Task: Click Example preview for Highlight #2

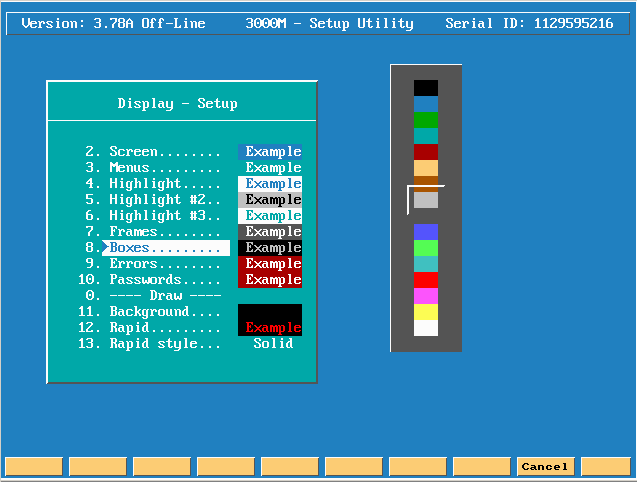Action: (270, 200)
